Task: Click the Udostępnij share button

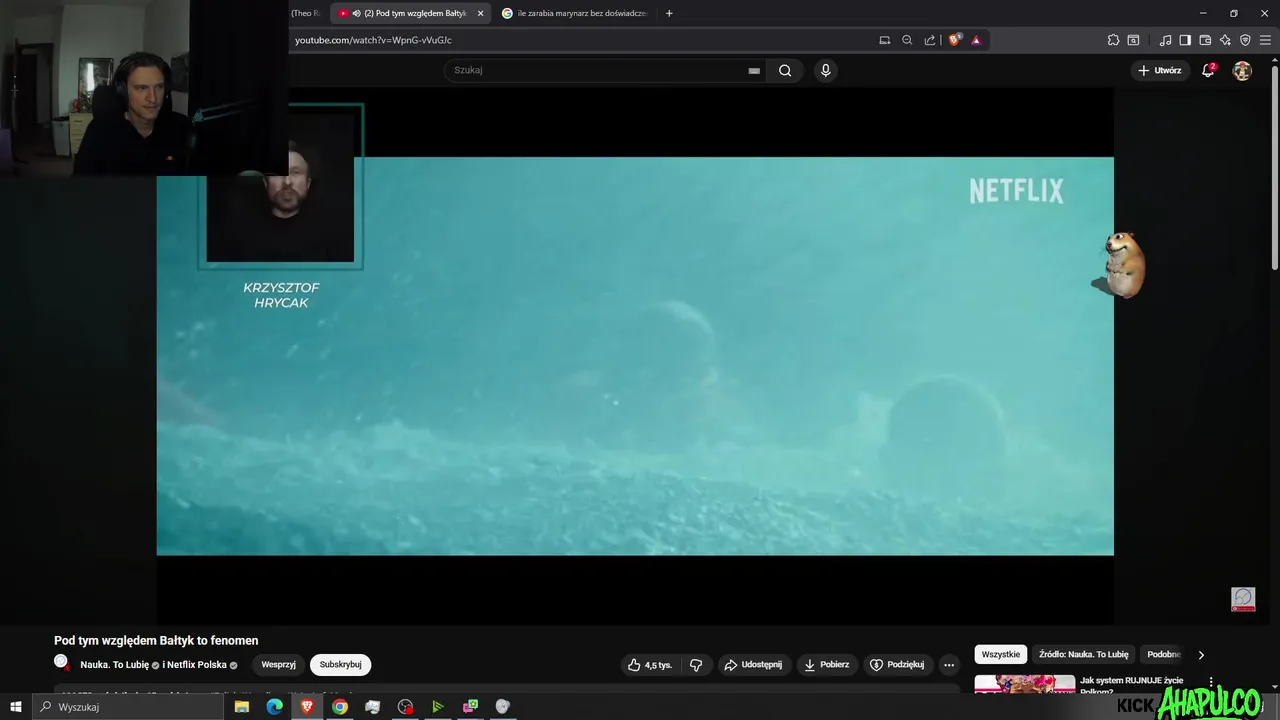Action: (753, 665)
